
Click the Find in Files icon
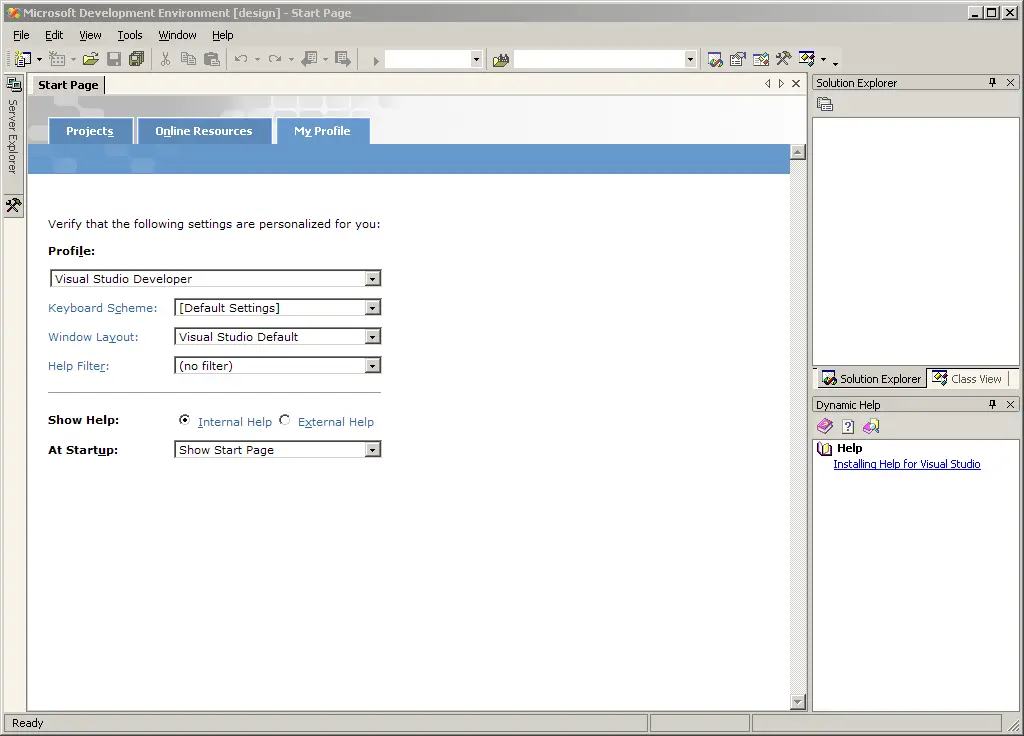[x=501, y=60]
